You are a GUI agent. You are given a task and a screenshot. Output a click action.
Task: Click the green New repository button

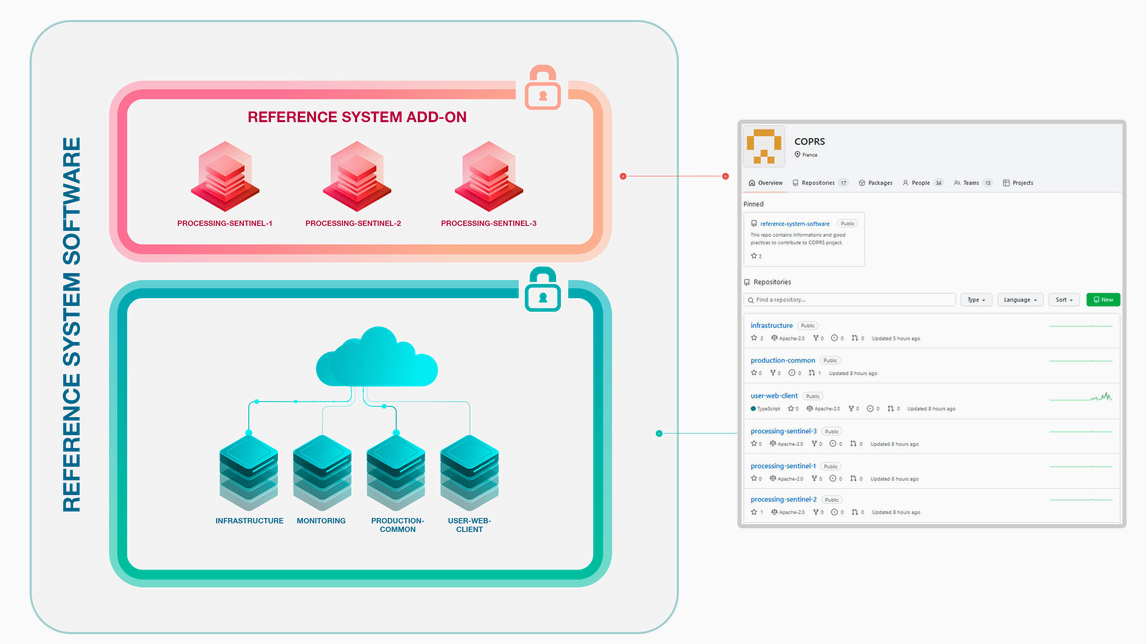pyautogui.click(x=1103, y=300)
